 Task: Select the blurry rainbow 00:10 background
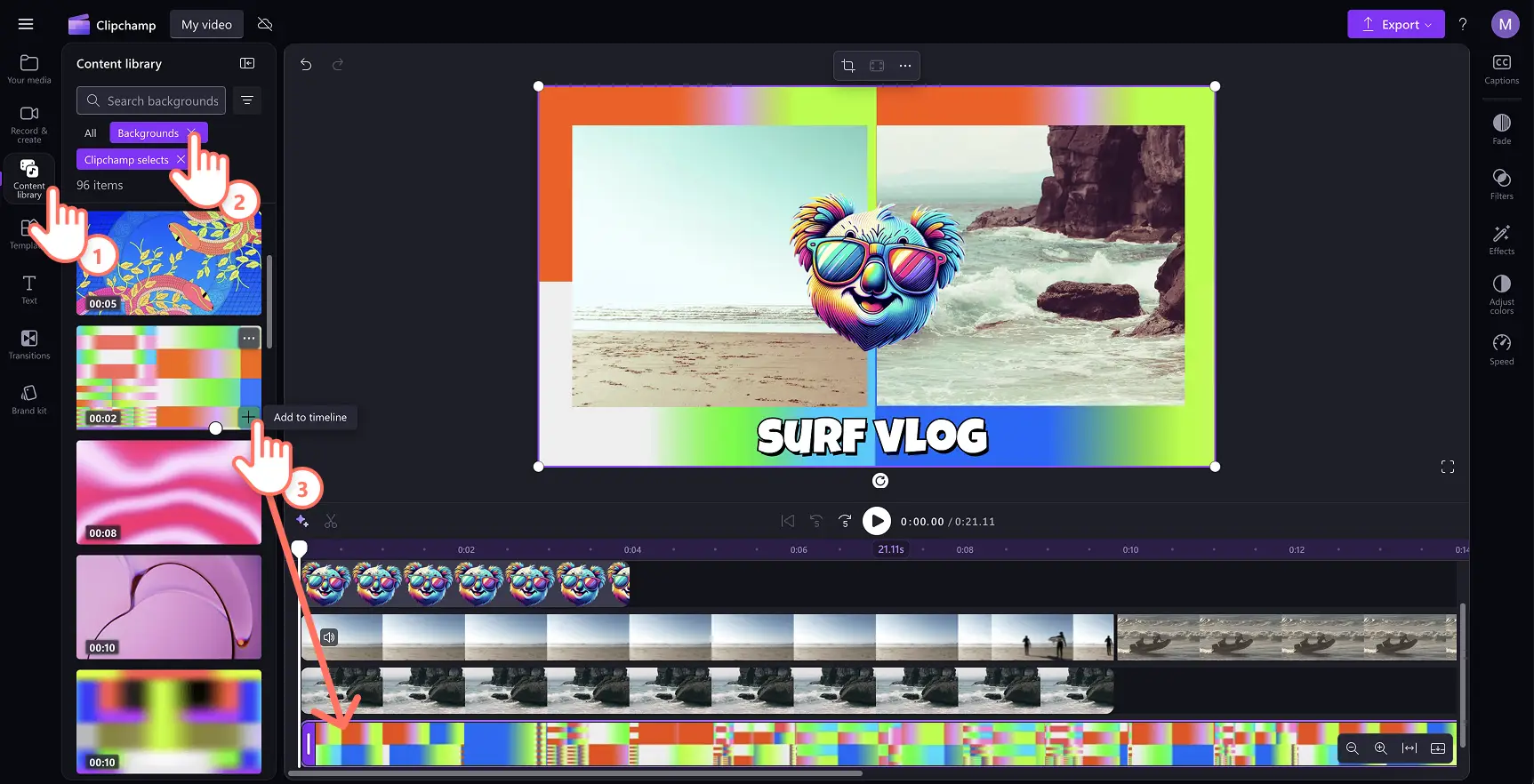tap(169, 722)
